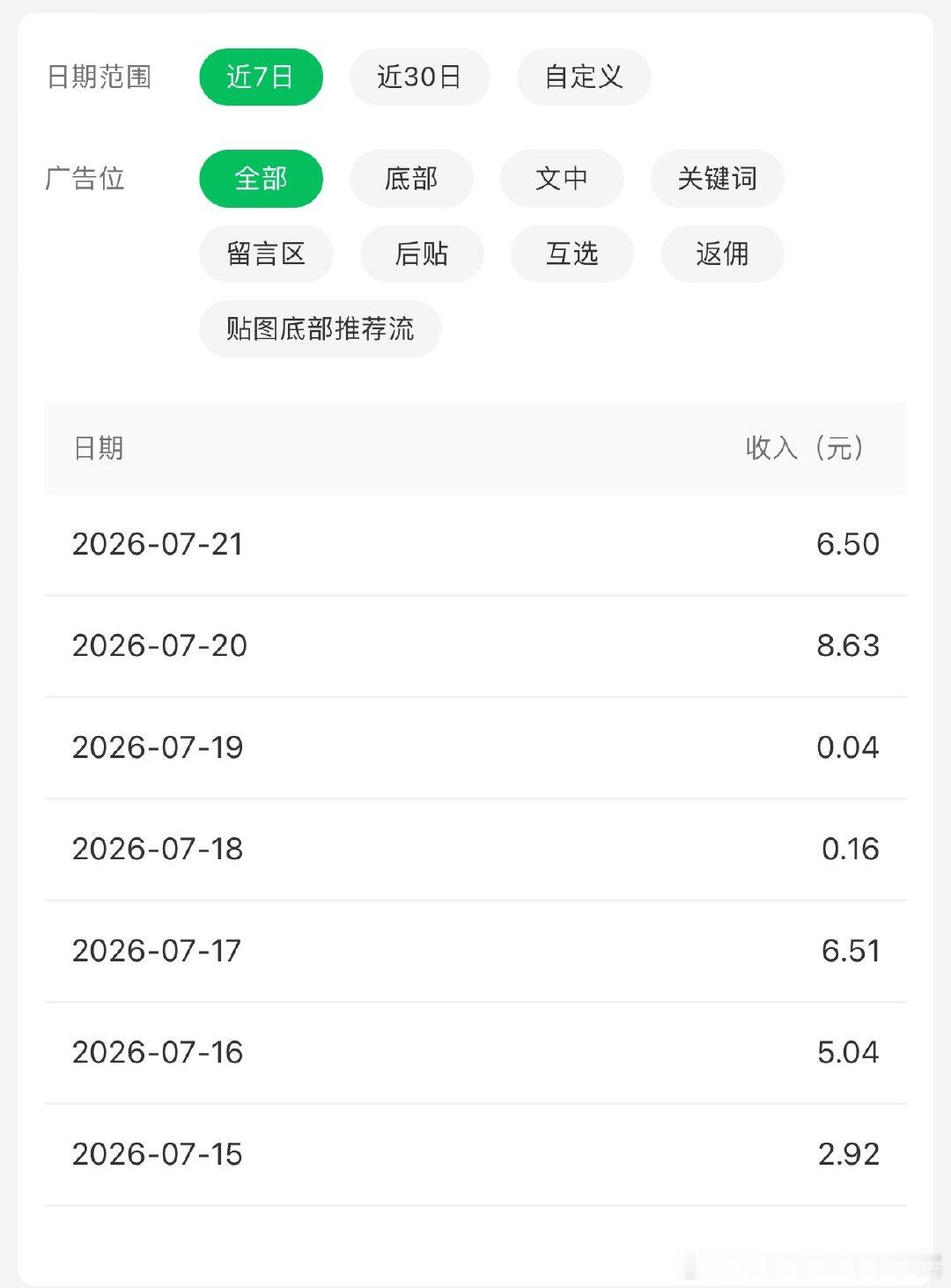
Task: Click the income value 5.04
Action: coord(848,1052)
